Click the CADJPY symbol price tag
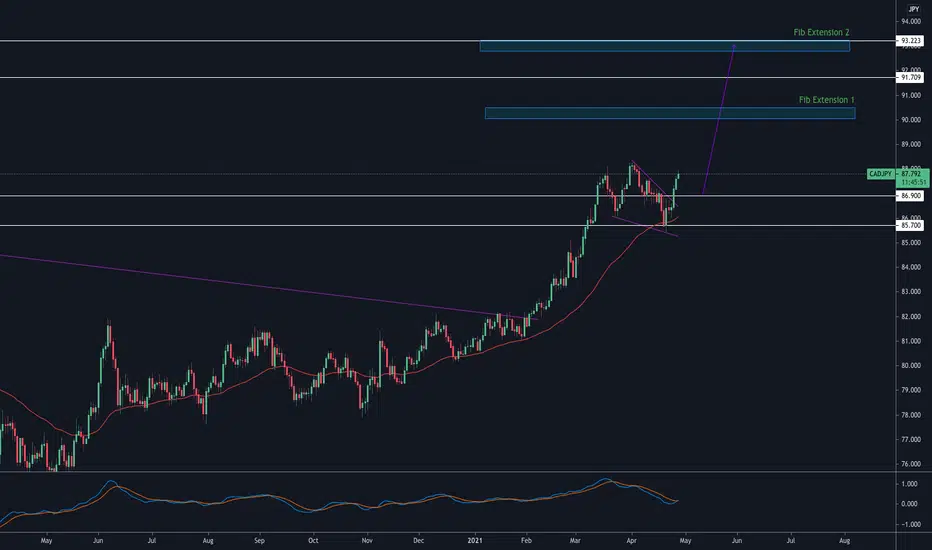The width and height of the screenshot is (932, 550). 880,174
